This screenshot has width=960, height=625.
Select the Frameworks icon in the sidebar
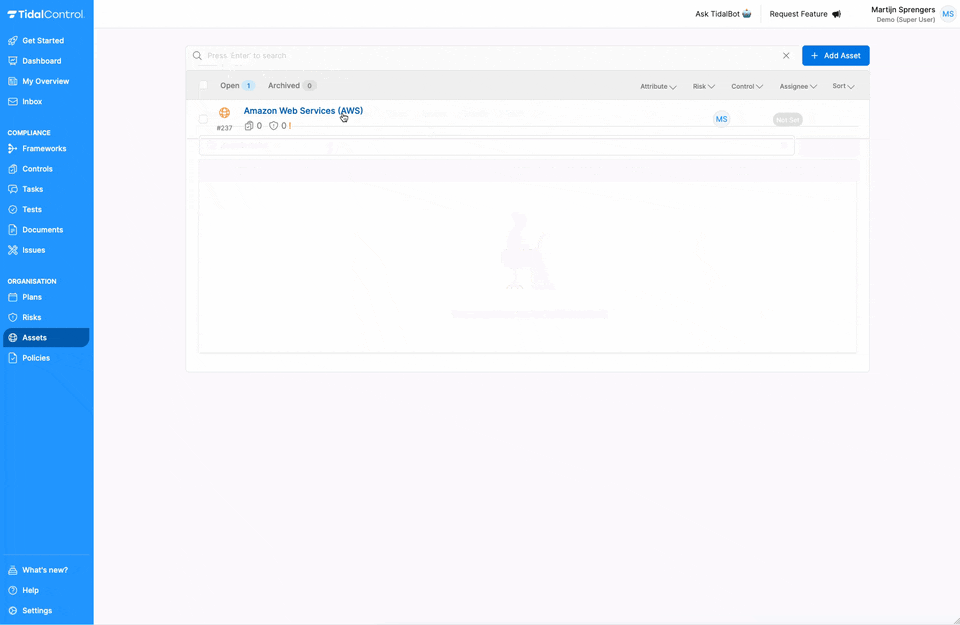[12, 147]
